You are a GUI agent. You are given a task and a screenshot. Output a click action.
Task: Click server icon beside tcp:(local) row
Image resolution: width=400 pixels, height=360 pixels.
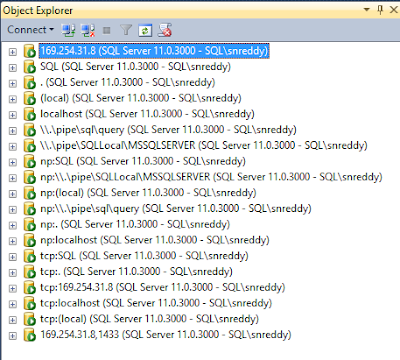pos(29,319)
